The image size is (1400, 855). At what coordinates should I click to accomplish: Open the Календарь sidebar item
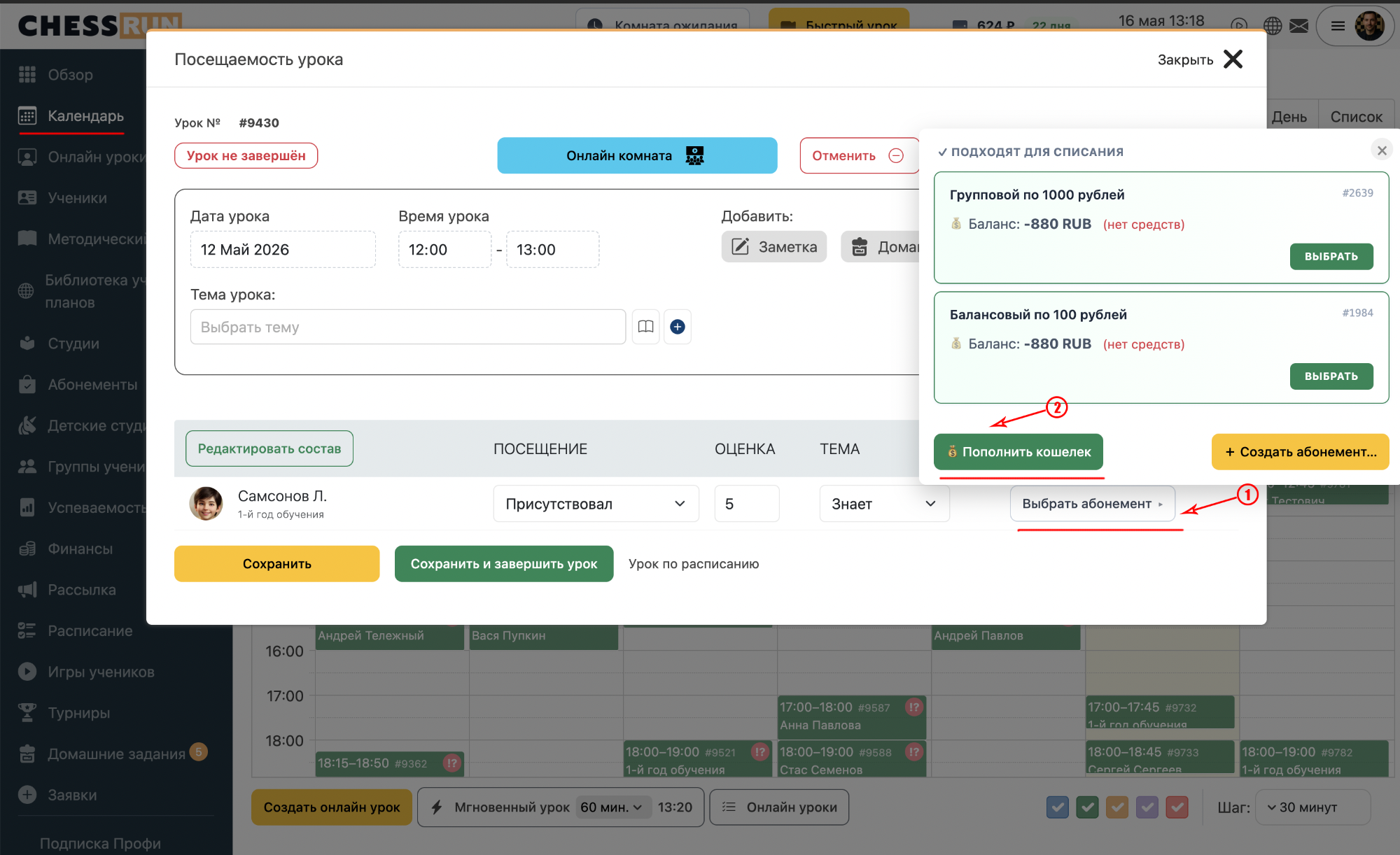[72, 116]
